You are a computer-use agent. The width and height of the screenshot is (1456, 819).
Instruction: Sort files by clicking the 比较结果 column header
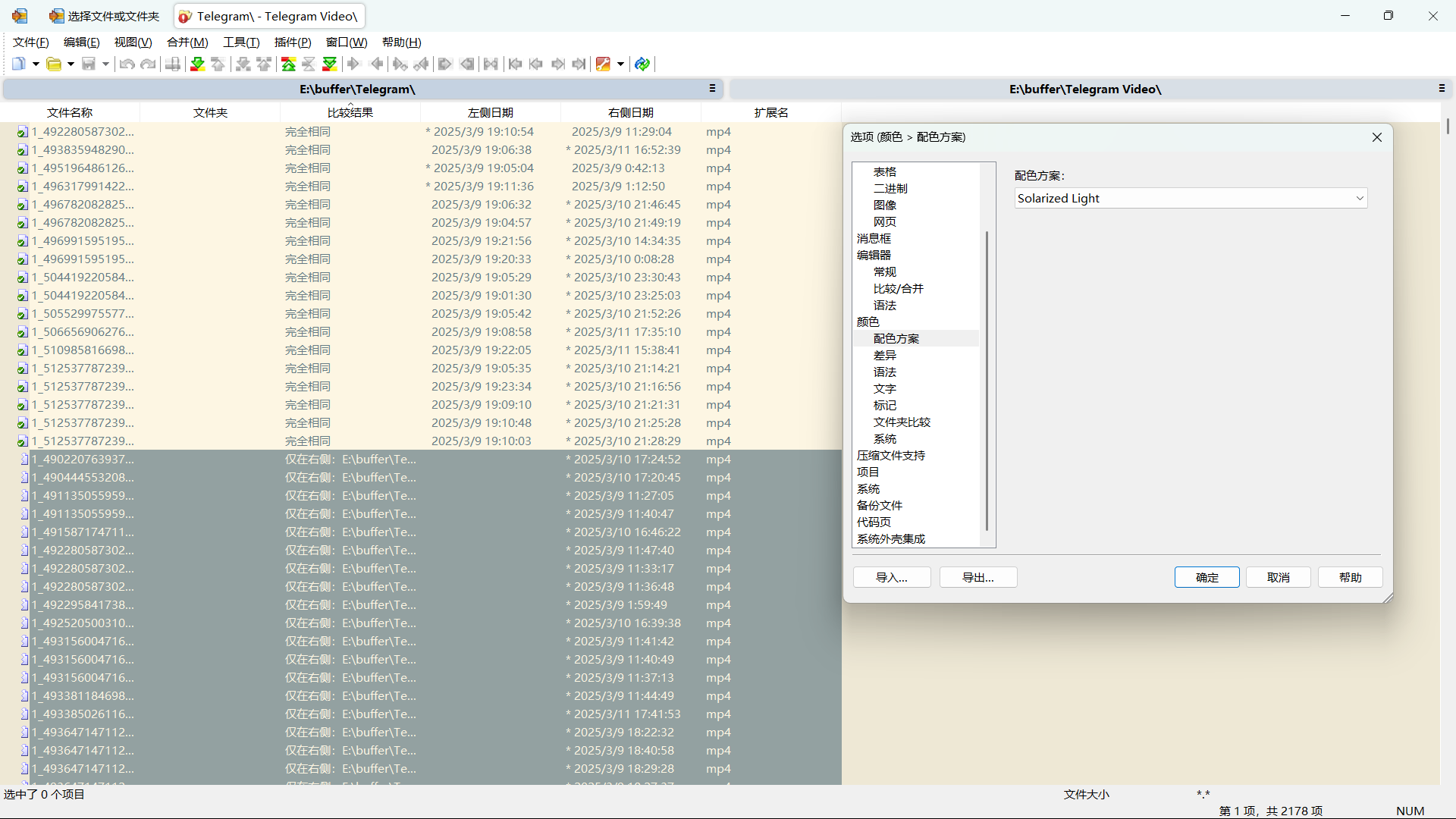pyautogui.click(x=350, y=112)
